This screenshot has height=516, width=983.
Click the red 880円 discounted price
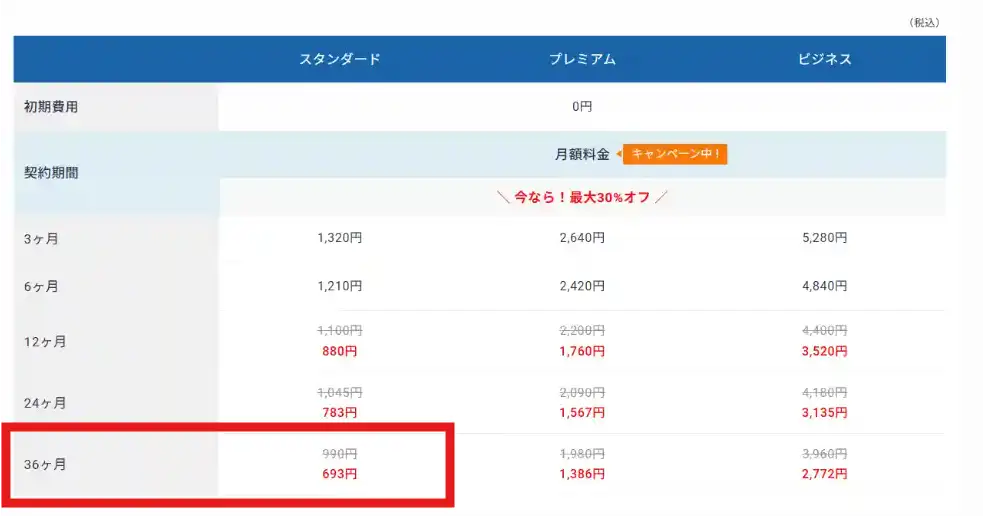pos(340,351)
